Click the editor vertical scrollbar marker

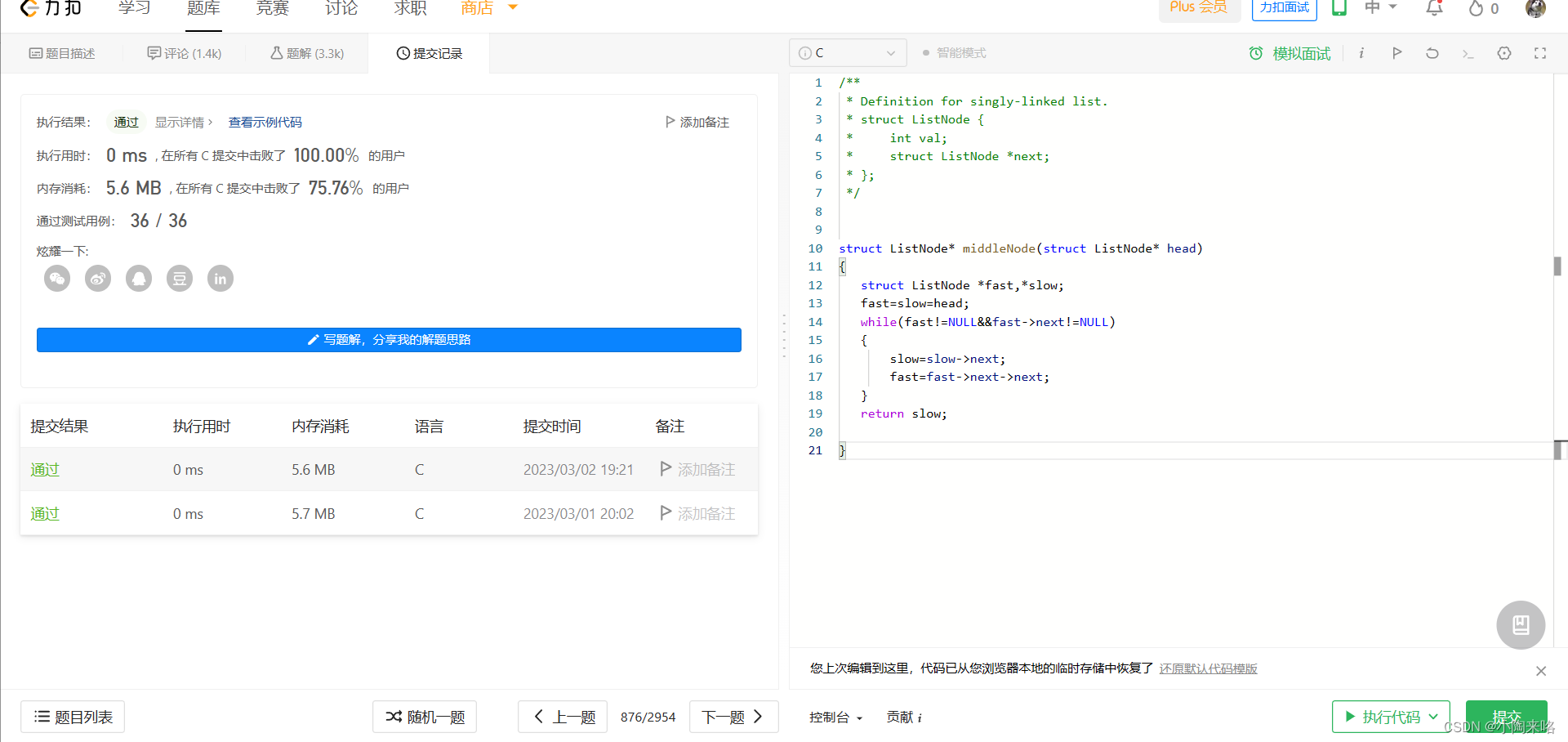tap(1558, 266)
